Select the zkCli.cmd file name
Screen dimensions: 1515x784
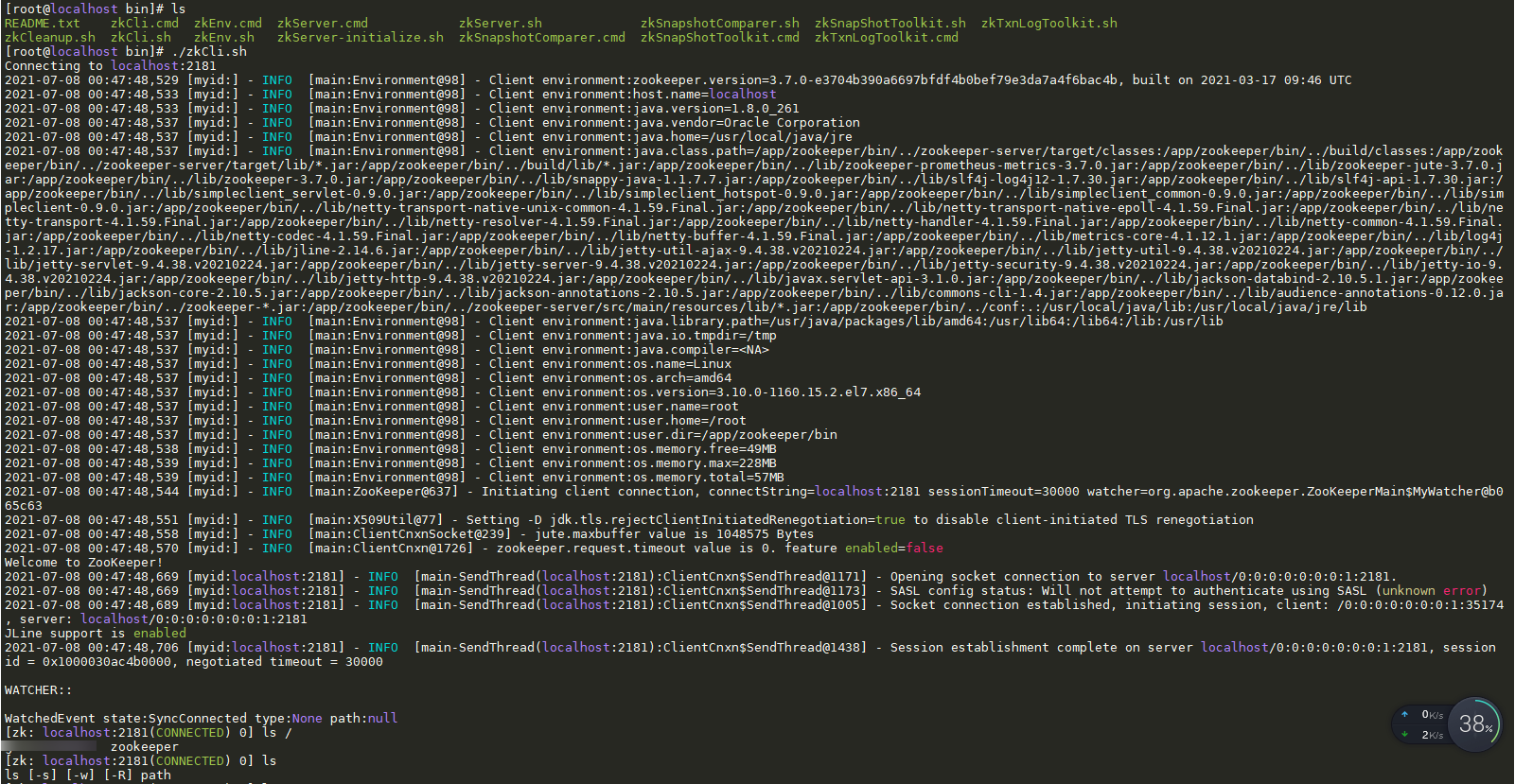[145, 23]
